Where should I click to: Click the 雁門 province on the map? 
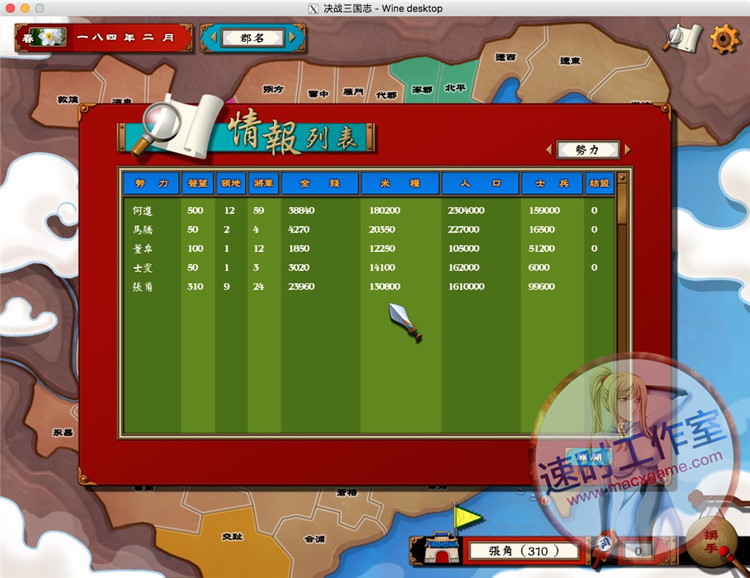pyautogui.click(x=353, y=92)
